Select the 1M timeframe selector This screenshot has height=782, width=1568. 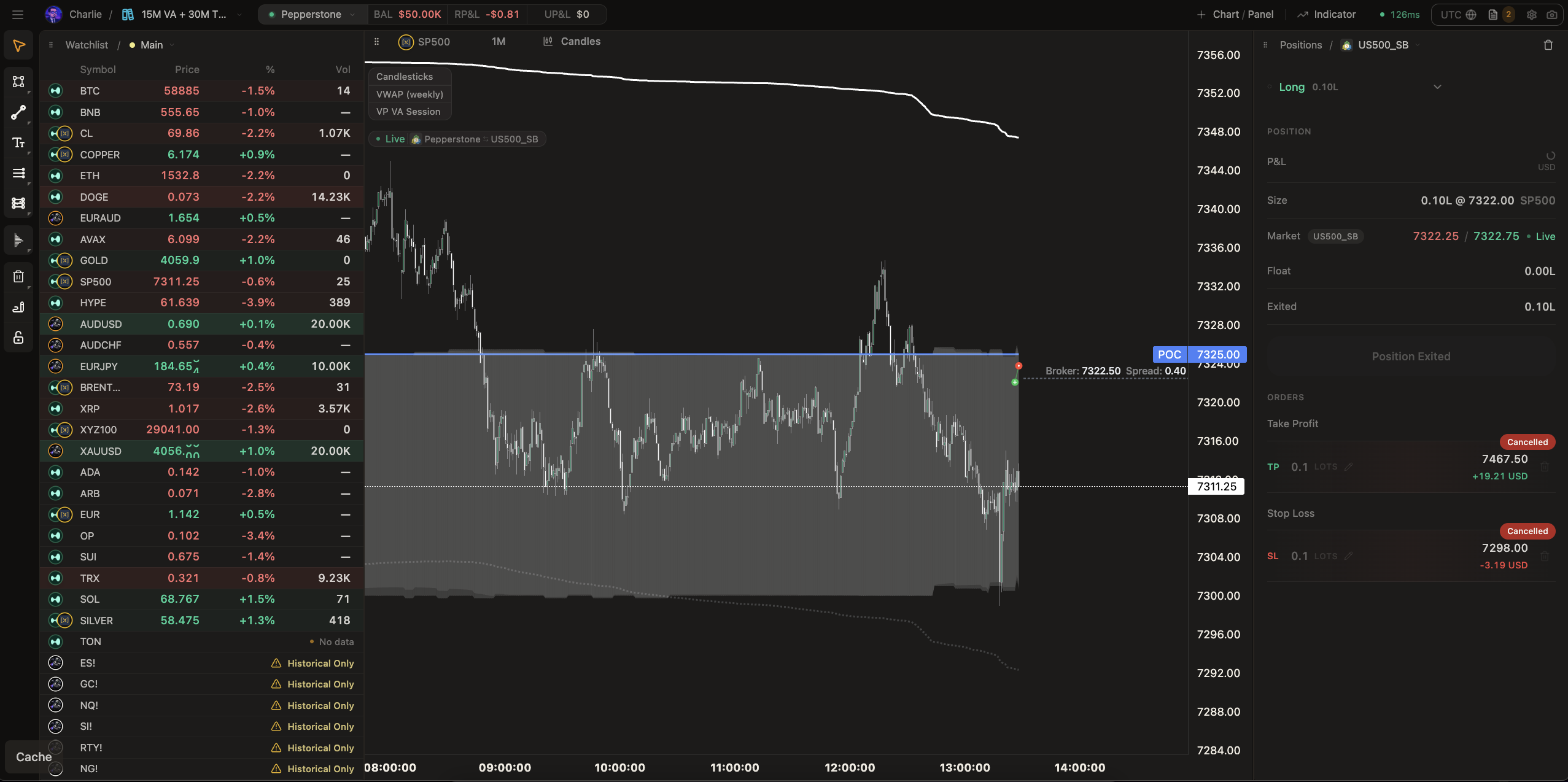(499, 41)
